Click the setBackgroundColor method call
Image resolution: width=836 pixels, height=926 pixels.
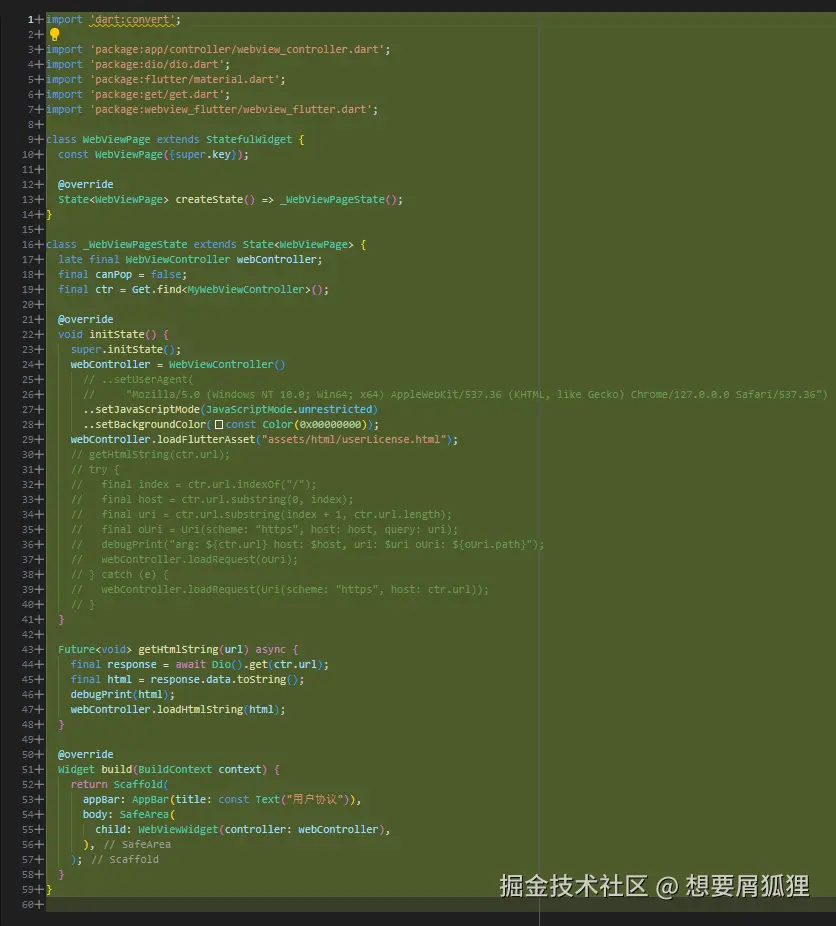click(x=151, y=425)
